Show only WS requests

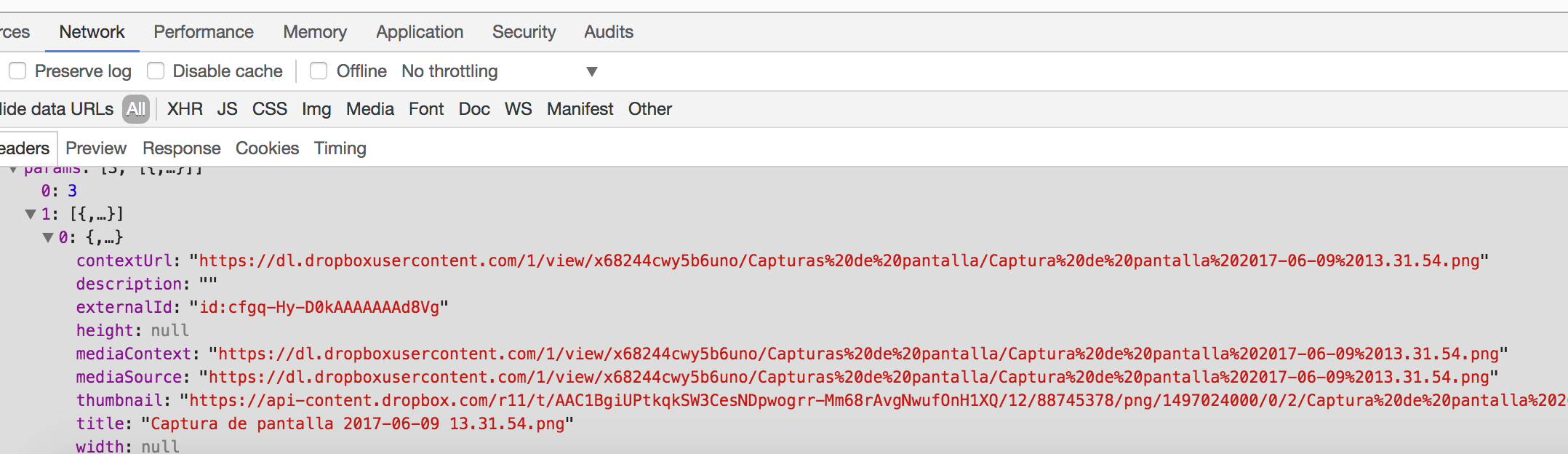pos(518,109)
